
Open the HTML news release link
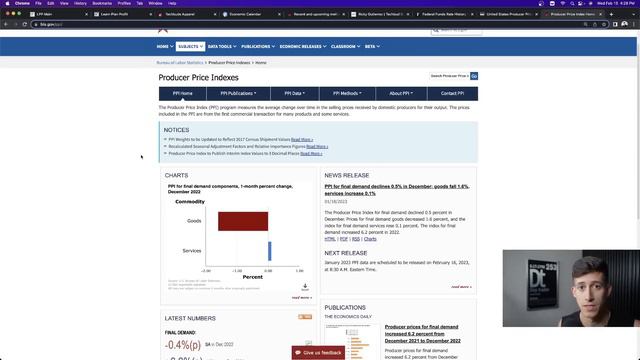click(x=330, y=239)
